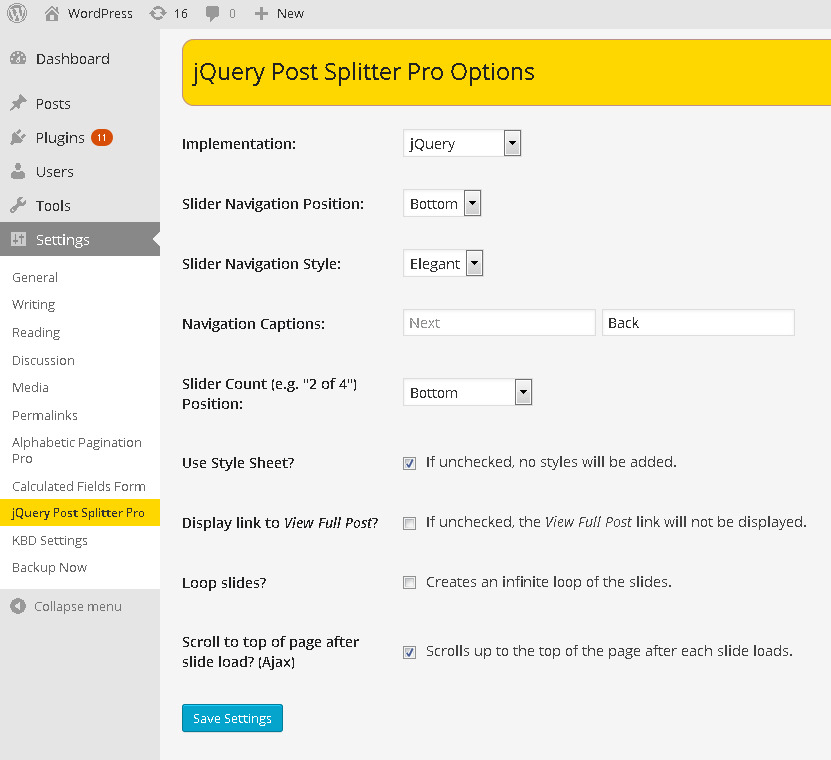Click the plus icon for New

[261, 13]
